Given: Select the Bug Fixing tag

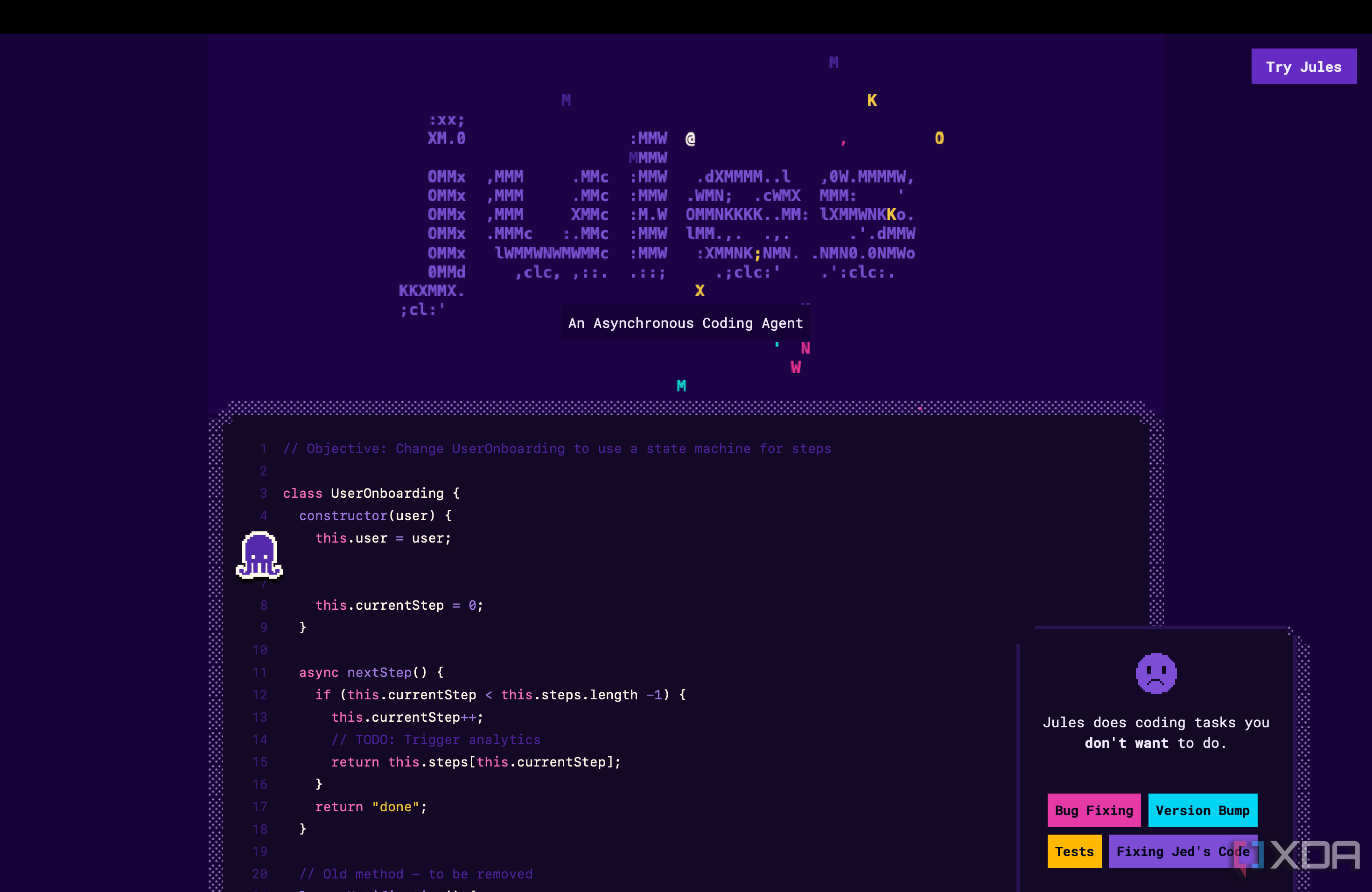Looking at the screenshot, I should 1093,810.
